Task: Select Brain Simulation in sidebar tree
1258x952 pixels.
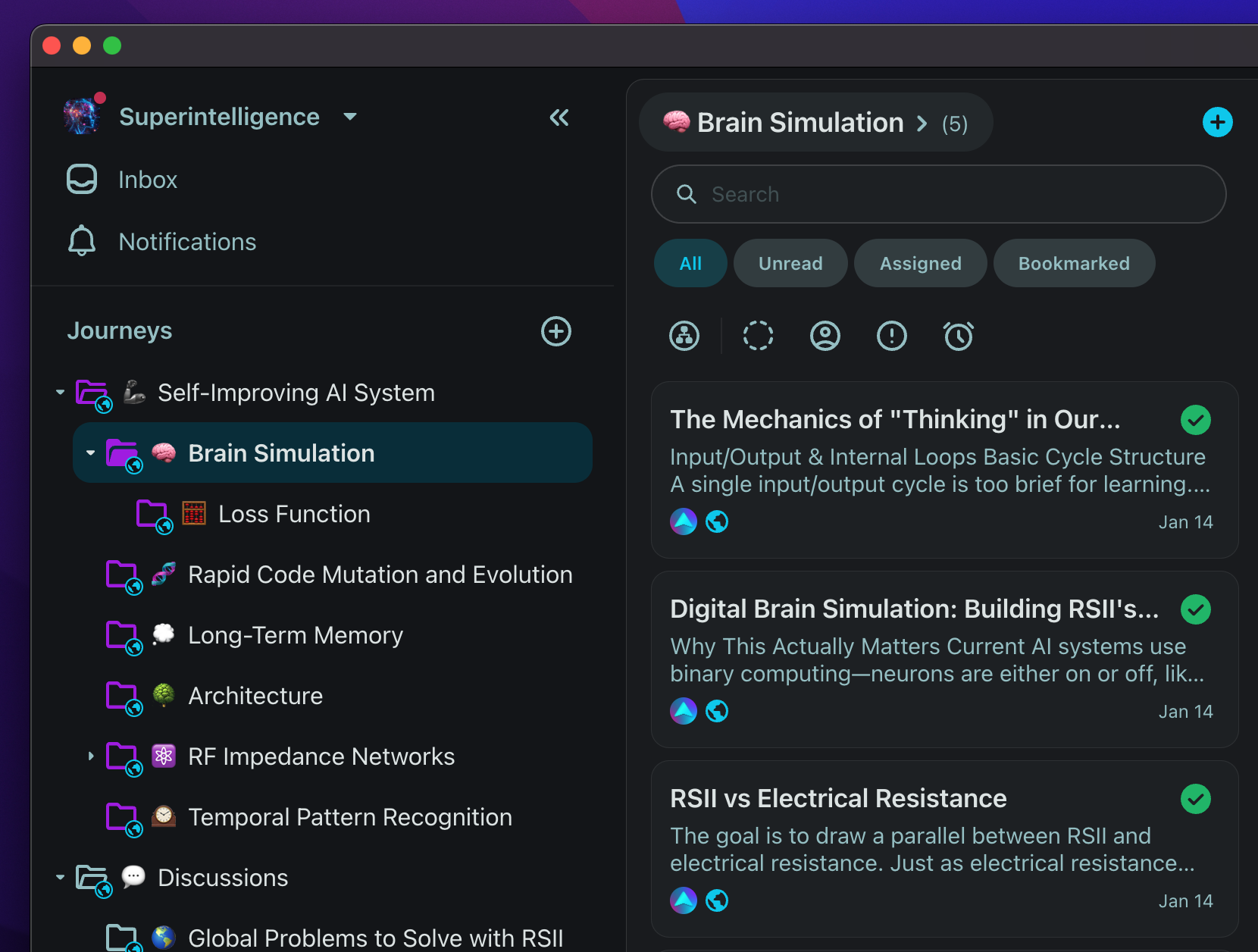Action: 333,453
